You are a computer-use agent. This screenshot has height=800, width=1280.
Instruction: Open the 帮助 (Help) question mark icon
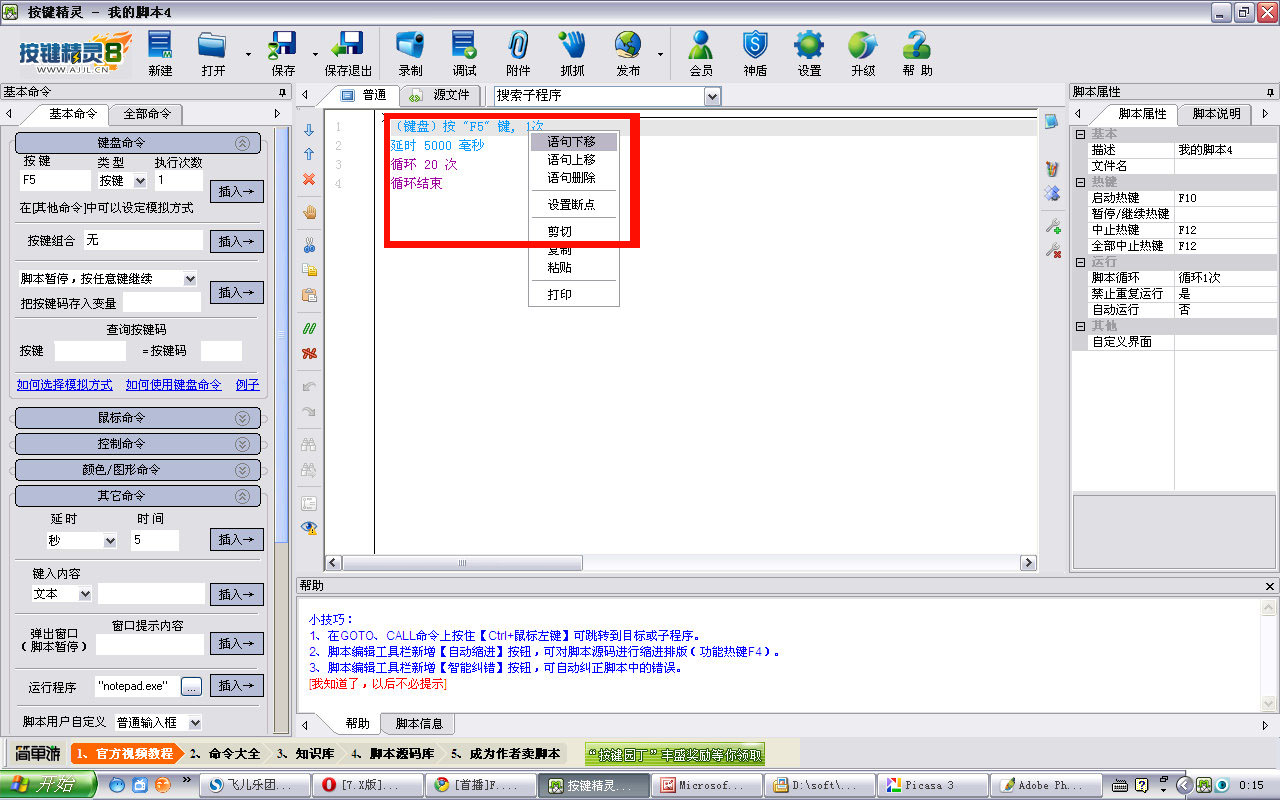pos(916,46)
